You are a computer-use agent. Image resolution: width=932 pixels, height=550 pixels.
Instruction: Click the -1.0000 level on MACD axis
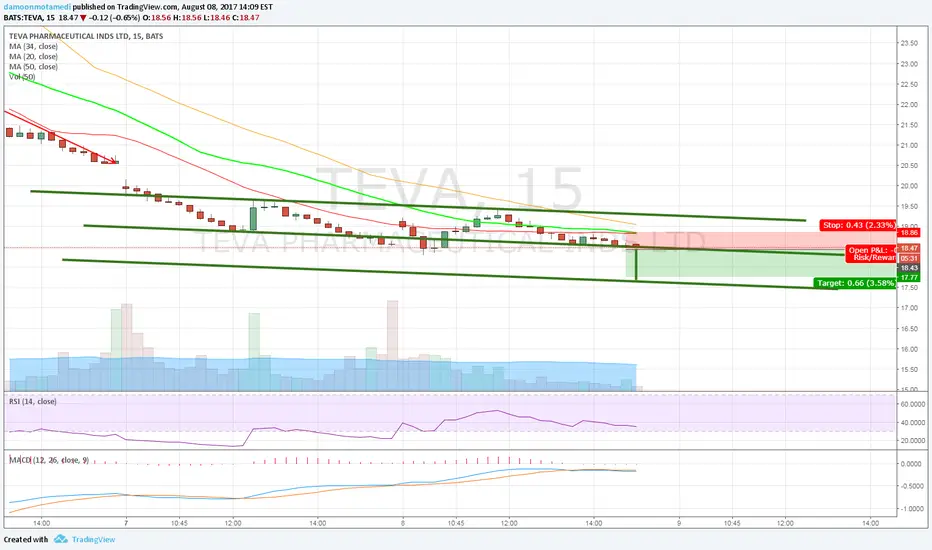[x=911, y=508]
